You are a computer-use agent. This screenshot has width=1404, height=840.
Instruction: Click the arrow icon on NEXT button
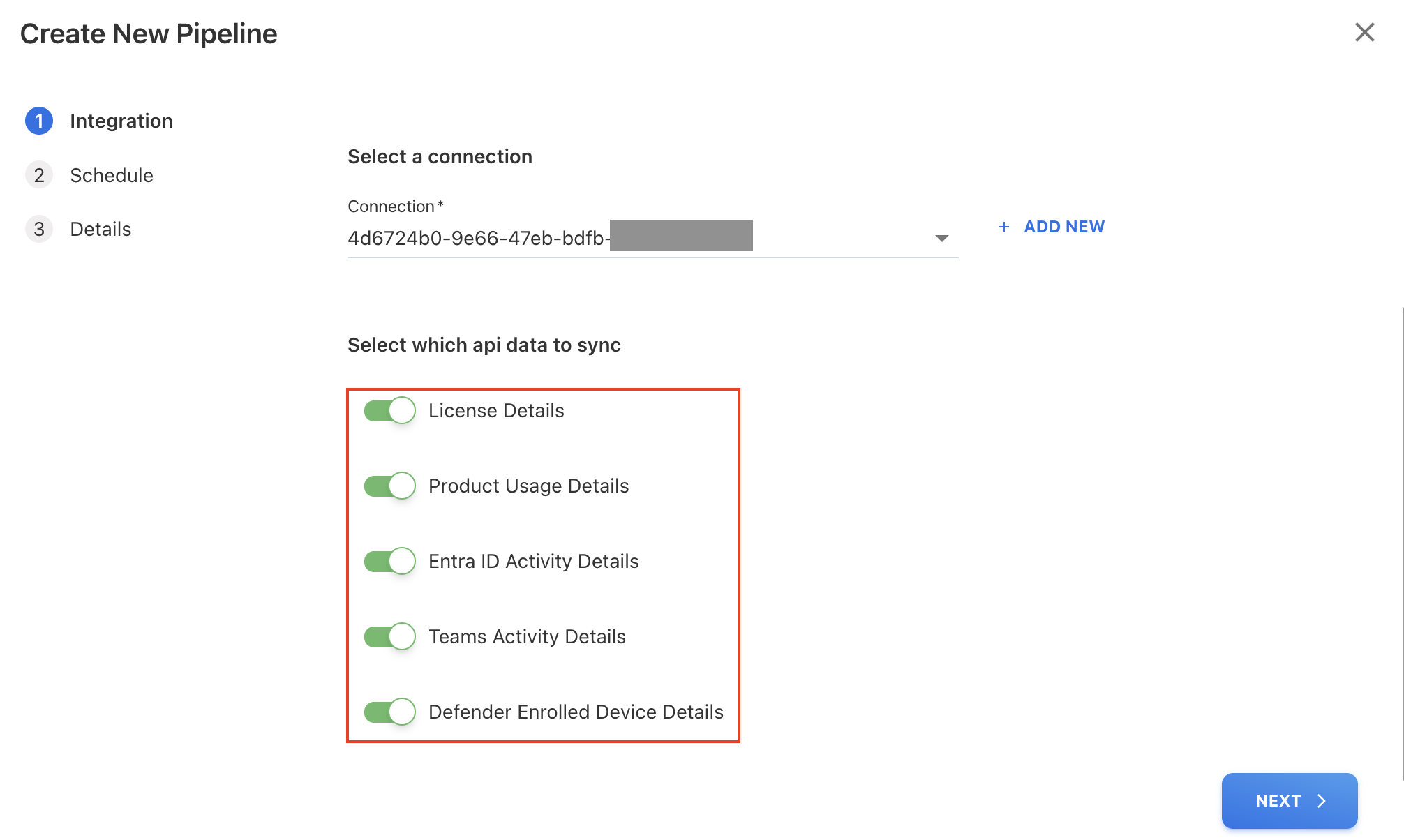coord(1321,801)
